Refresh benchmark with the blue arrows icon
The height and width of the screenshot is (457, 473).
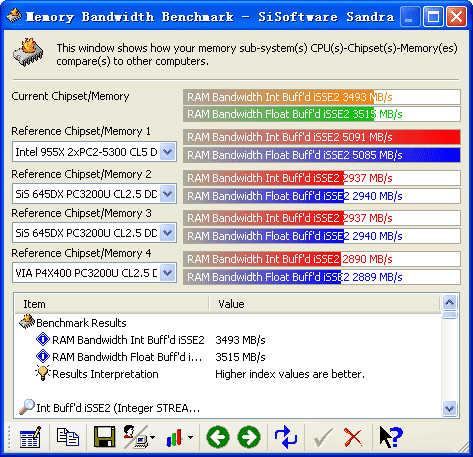tap(286, 437)
